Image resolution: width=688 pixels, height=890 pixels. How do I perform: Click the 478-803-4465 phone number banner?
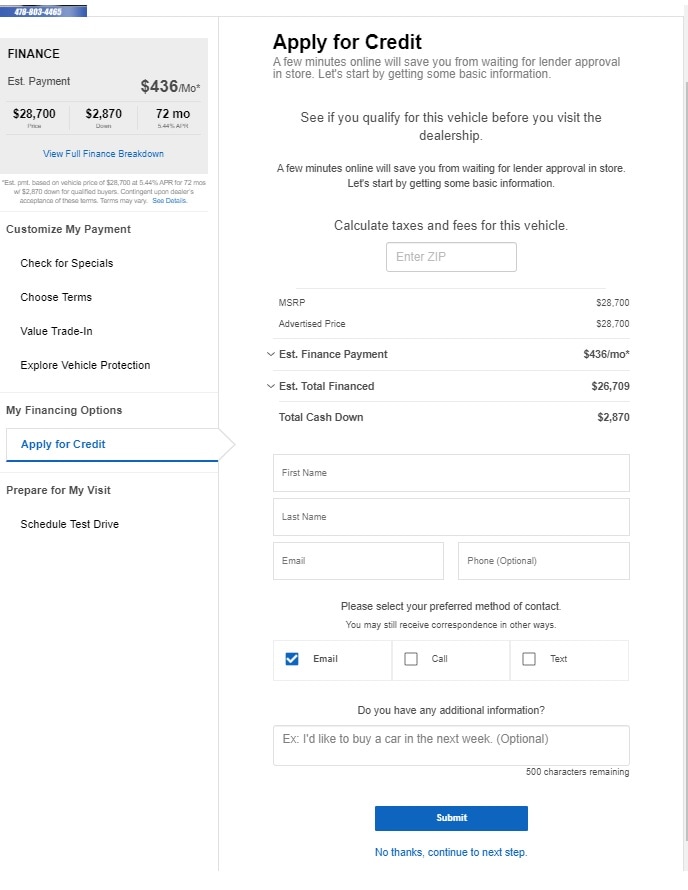[43, 11]
